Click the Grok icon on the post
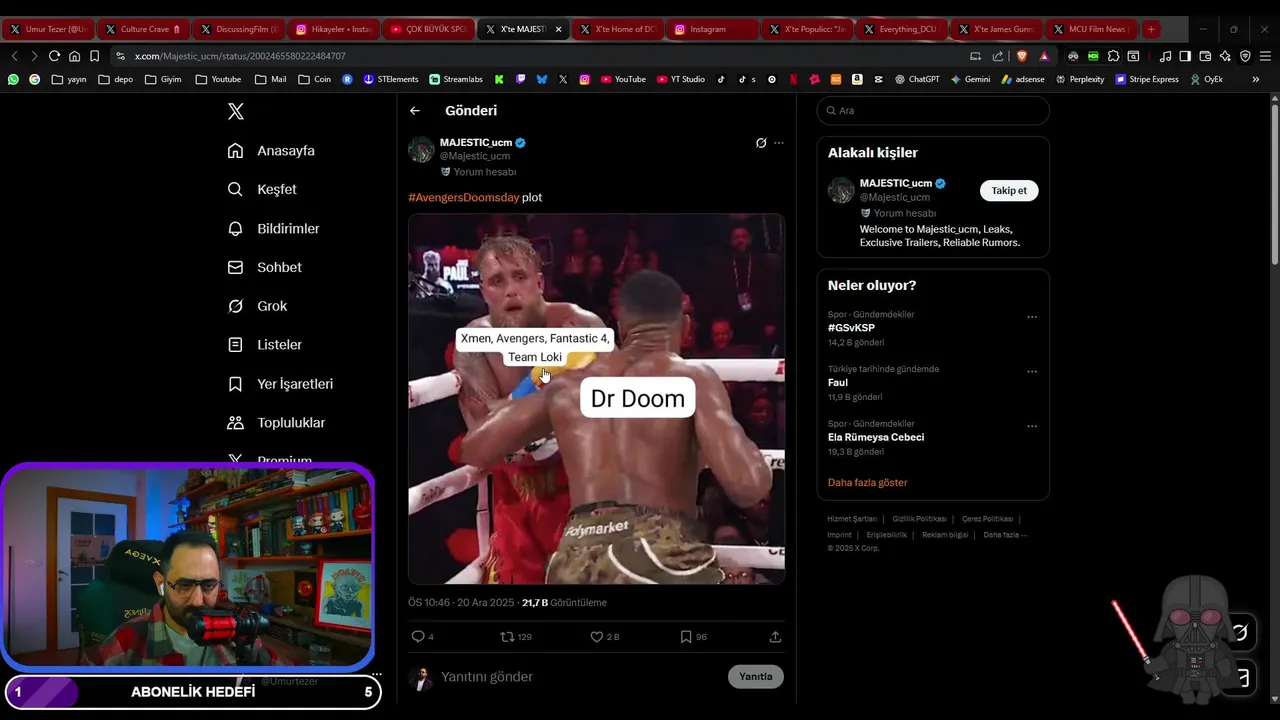This screenshot has height=720, width=1280. [761, 143]
